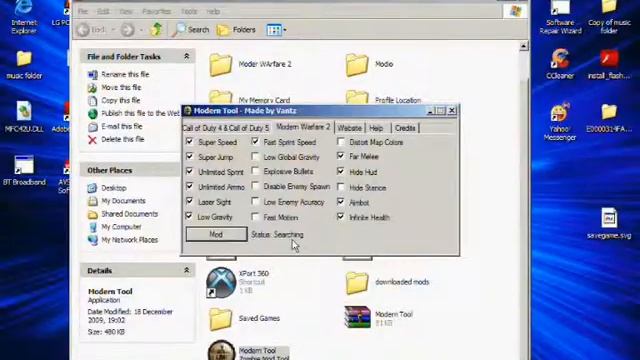Launch Yahoo! Messenger shortcut
The width and height of the screenshot is (640, 360).
click(x=560, y=122)
